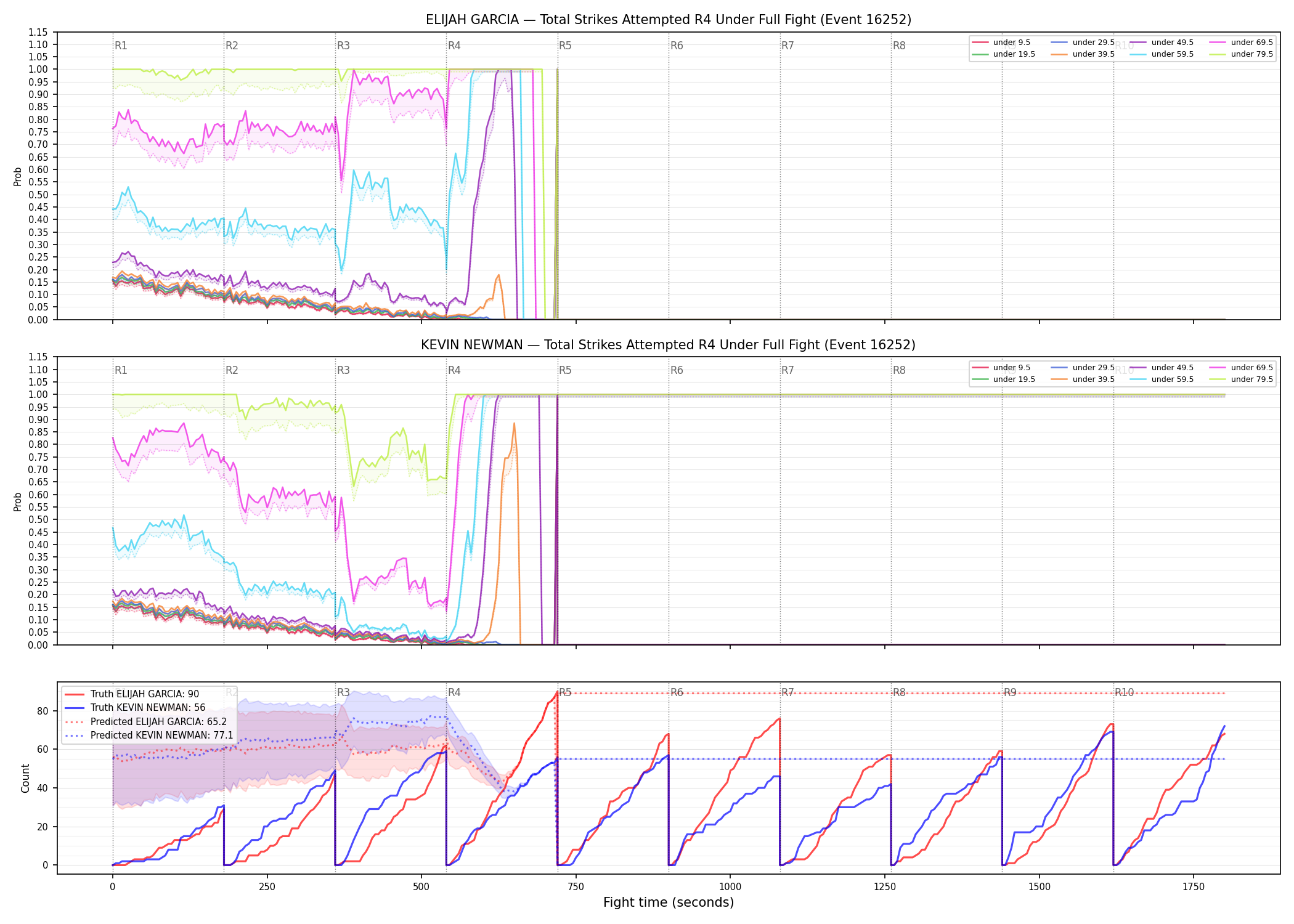Image resolution: width=1294 pixels, height=924 pixels.
Task: Click the 'under 59.5' legend entry in the Kevin Newman chart
Action: 1162,379
